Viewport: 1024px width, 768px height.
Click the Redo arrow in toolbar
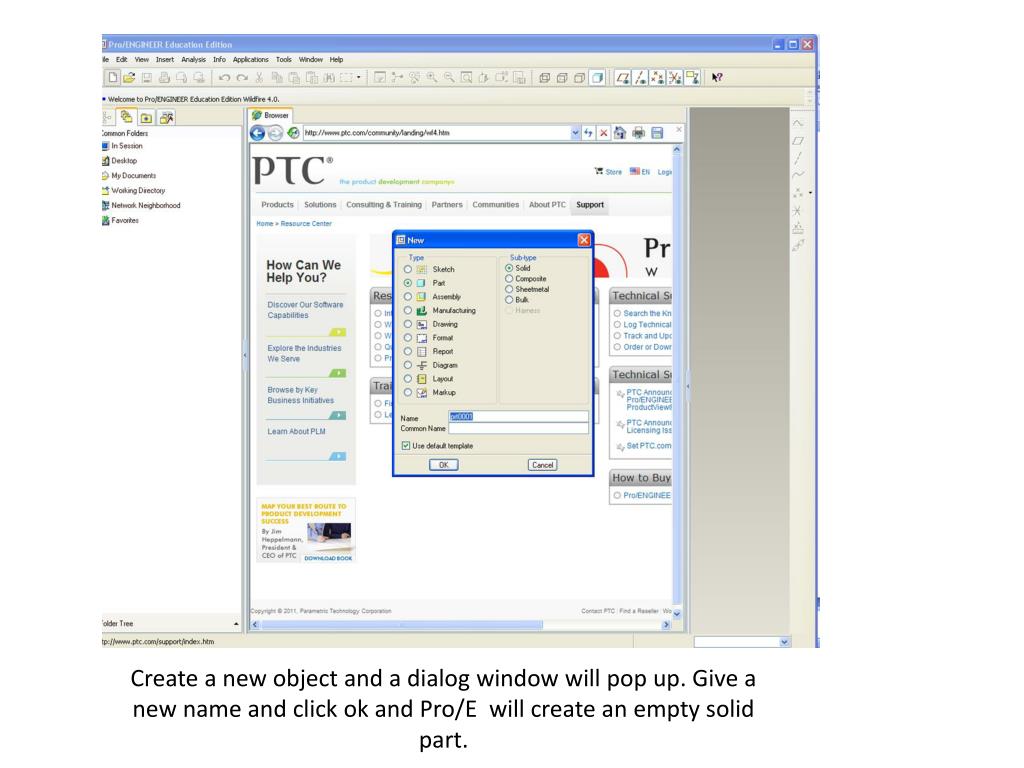242,78
